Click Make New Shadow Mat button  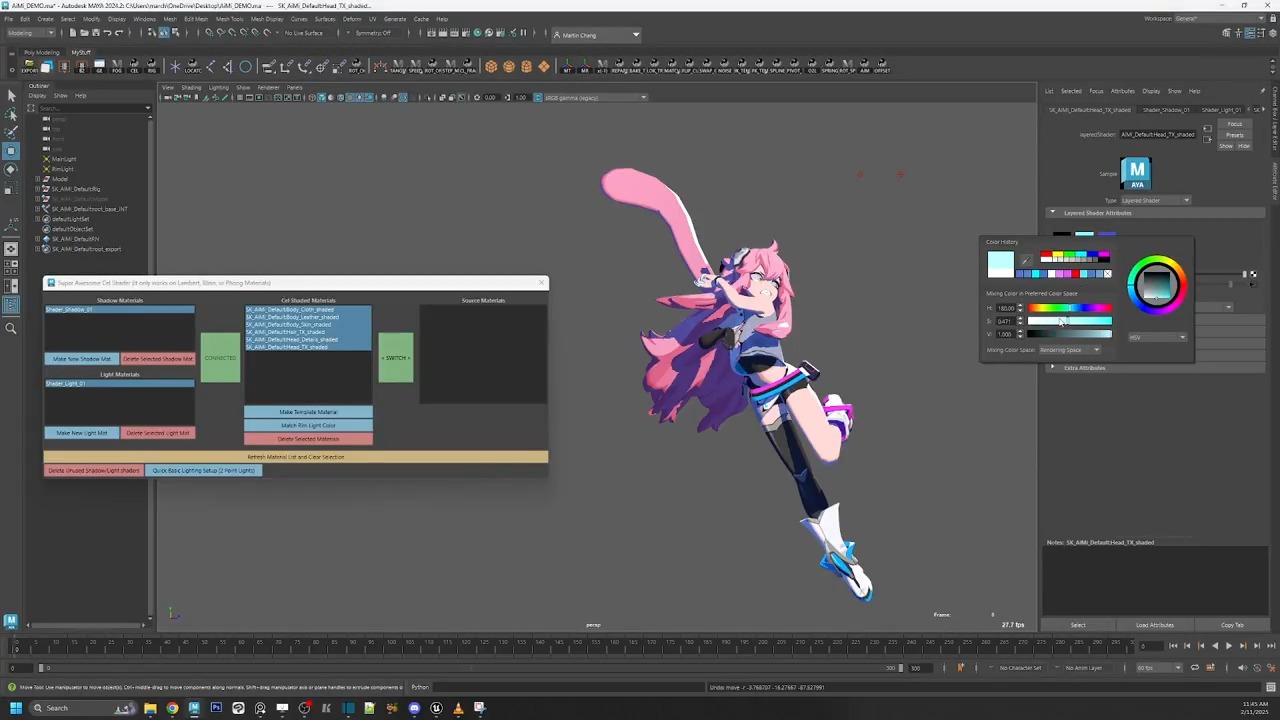tap(82, 359)
